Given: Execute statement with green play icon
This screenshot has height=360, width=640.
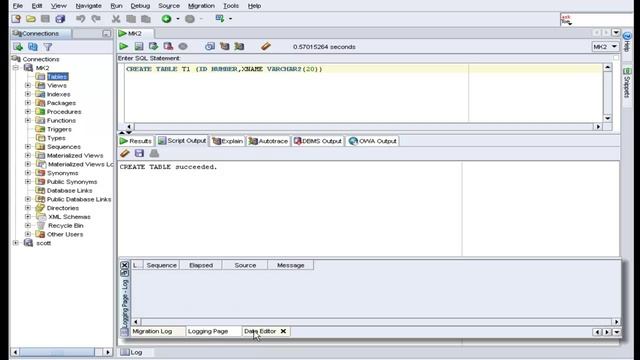Looking at the screenshot, I should coord(124,47).
